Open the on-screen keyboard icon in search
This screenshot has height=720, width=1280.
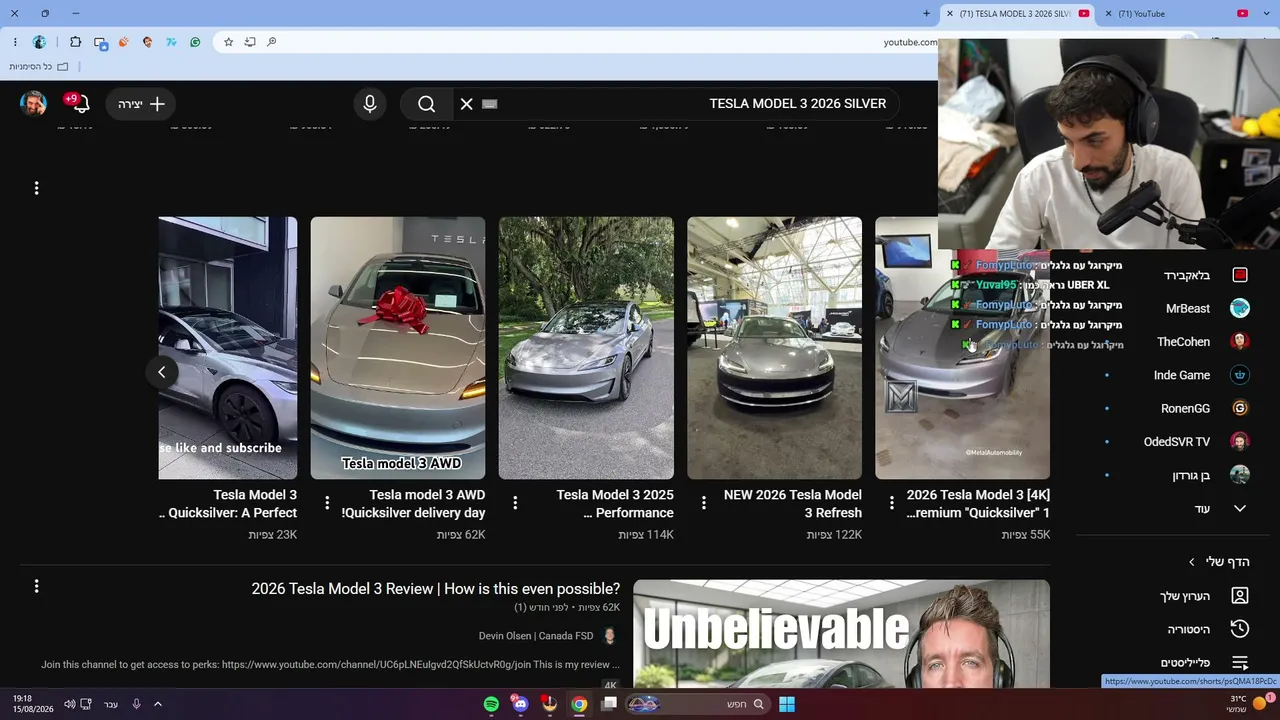490,104
